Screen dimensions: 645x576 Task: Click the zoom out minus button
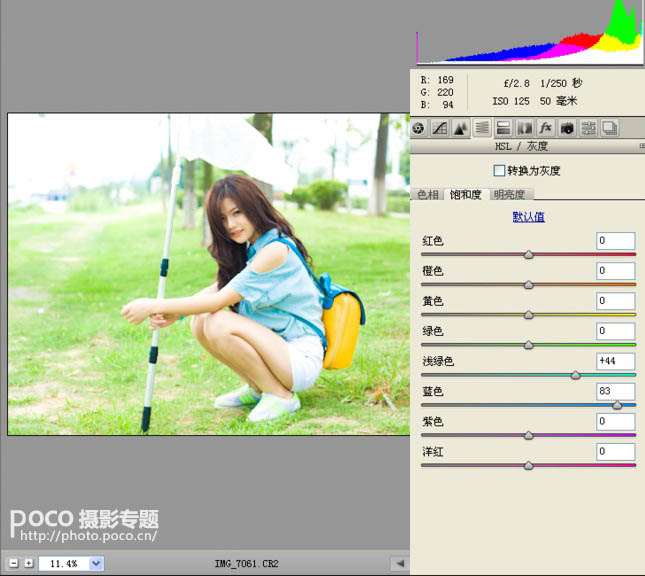pos(14,564)
